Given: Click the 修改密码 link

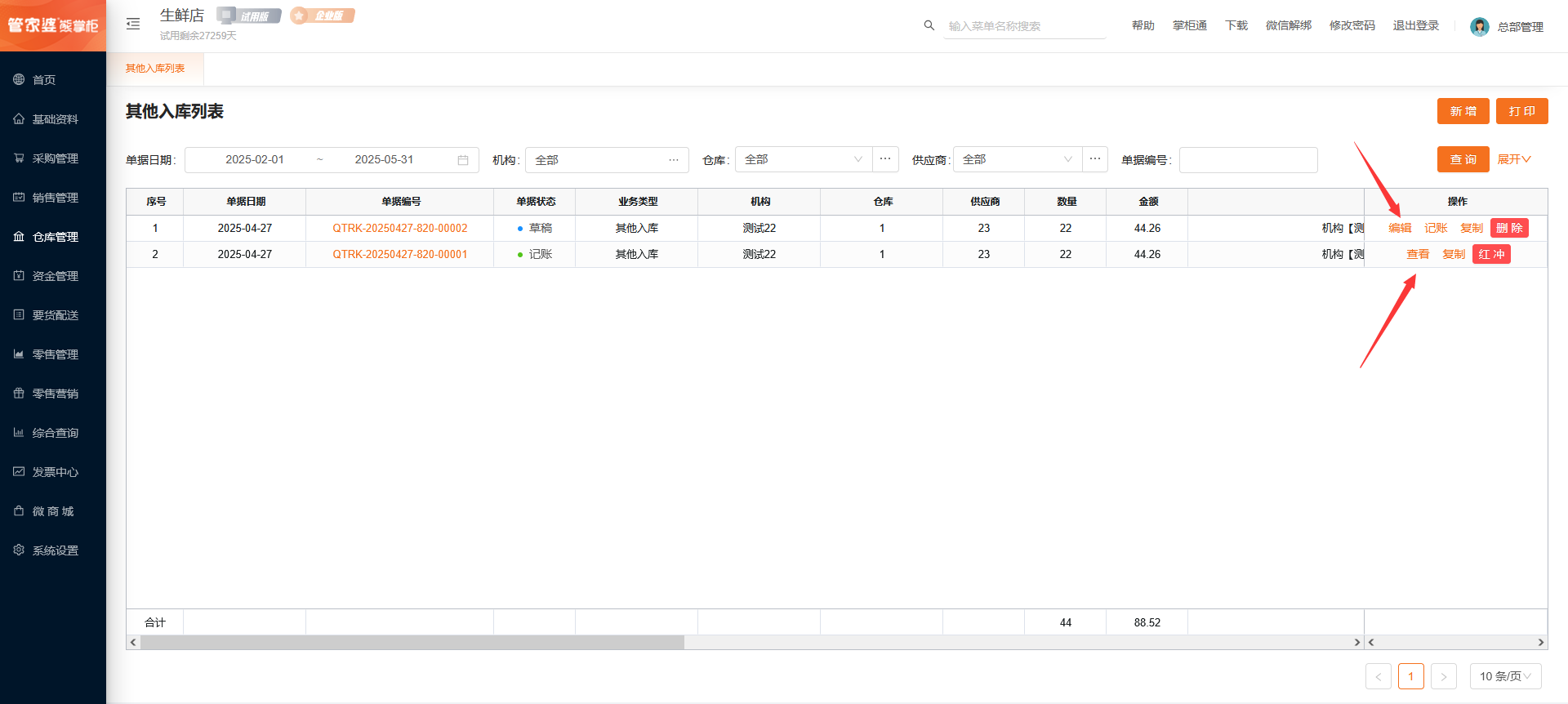Looking at the screenshot, I should [1352, 25].
